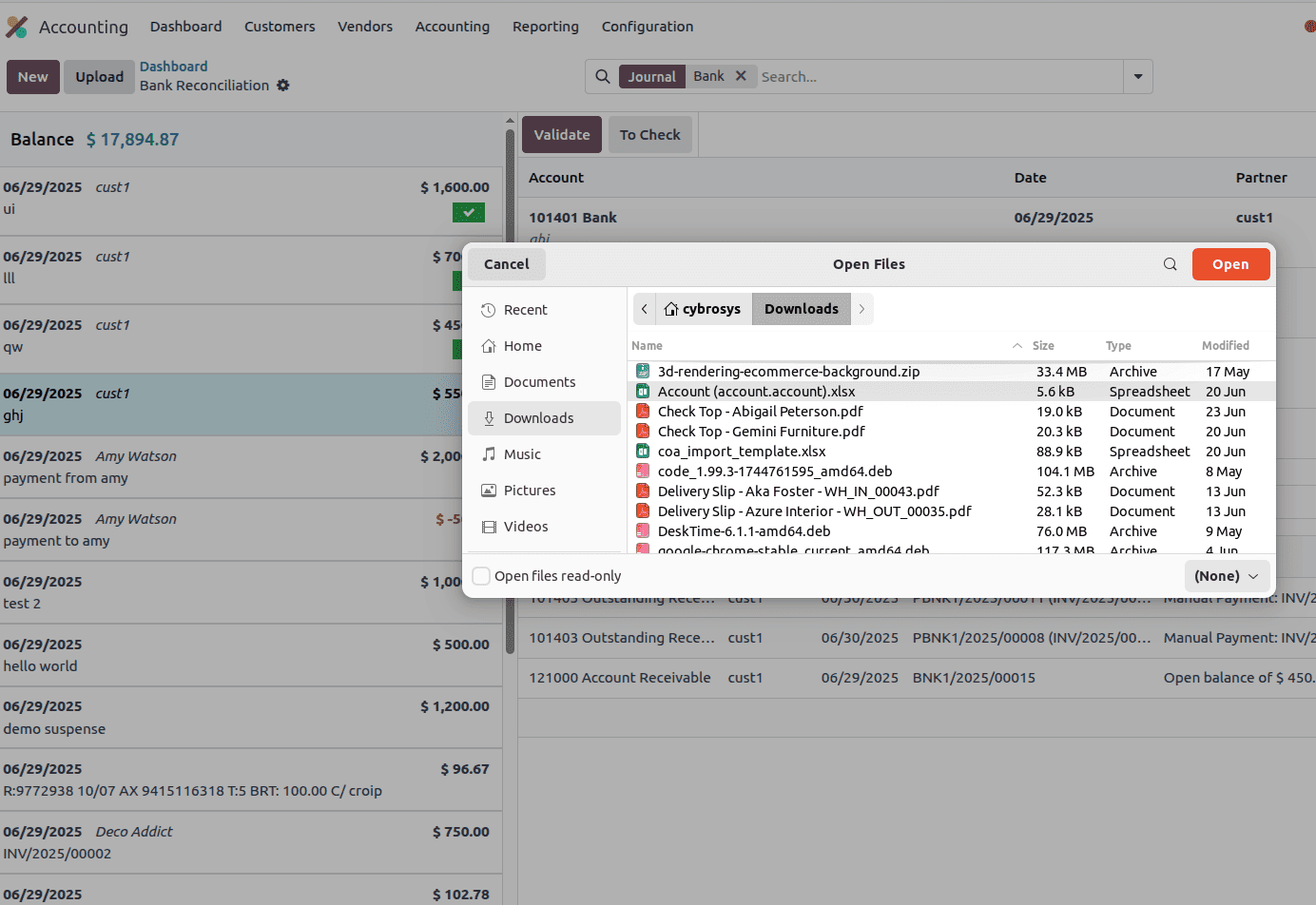Click the cybrosys home path button
The image size is (1316, 905).
[703, 309]
